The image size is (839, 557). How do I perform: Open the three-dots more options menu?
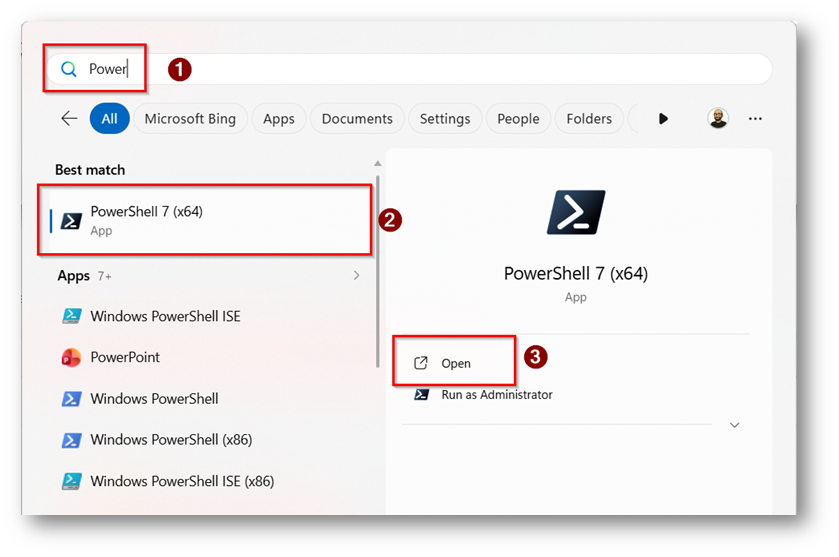tap(755, 118)
